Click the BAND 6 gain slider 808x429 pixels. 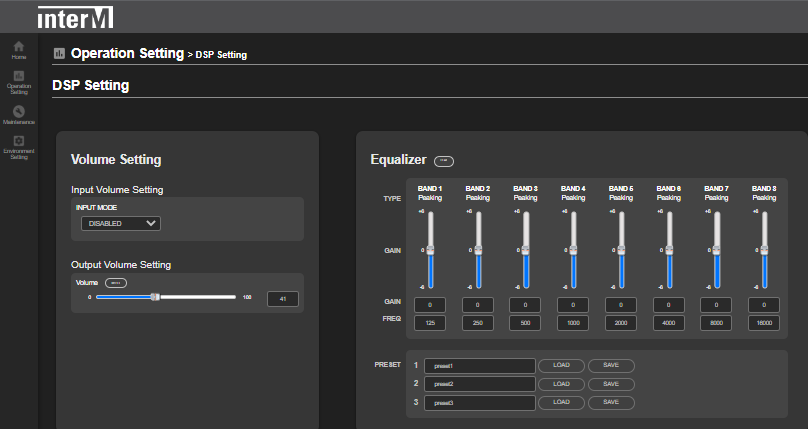(x=669, y=250)
